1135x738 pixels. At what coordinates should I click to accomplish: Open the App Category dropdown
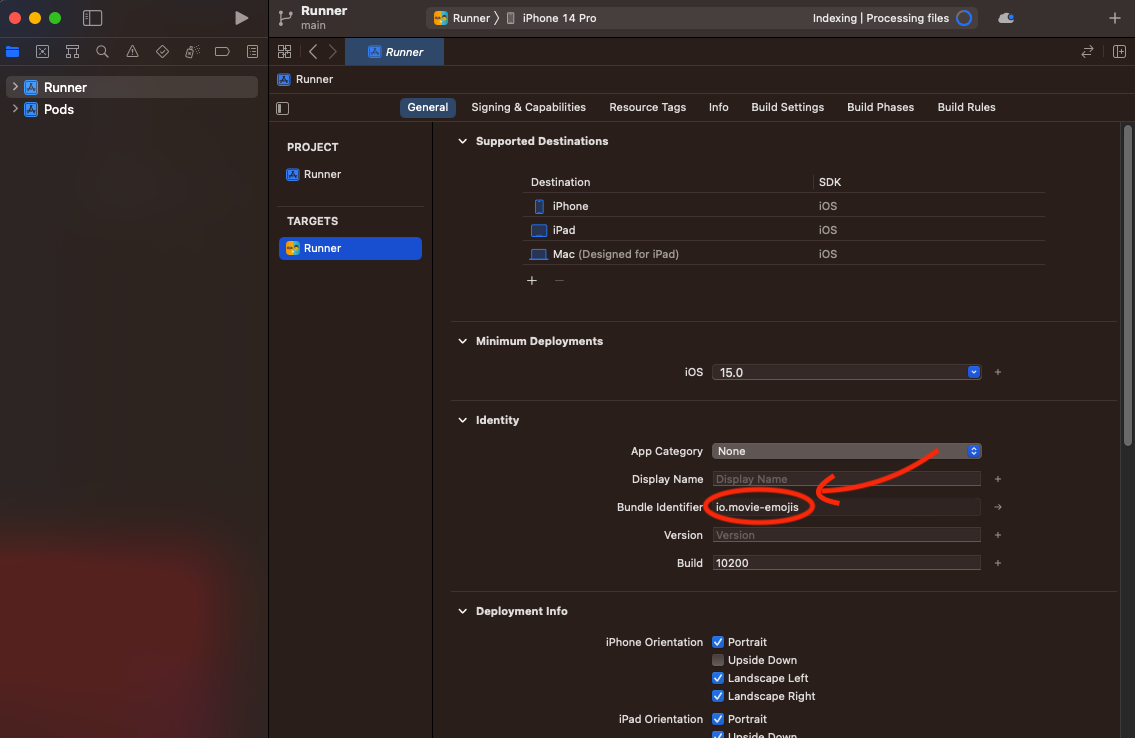click(x=846, y=451)
